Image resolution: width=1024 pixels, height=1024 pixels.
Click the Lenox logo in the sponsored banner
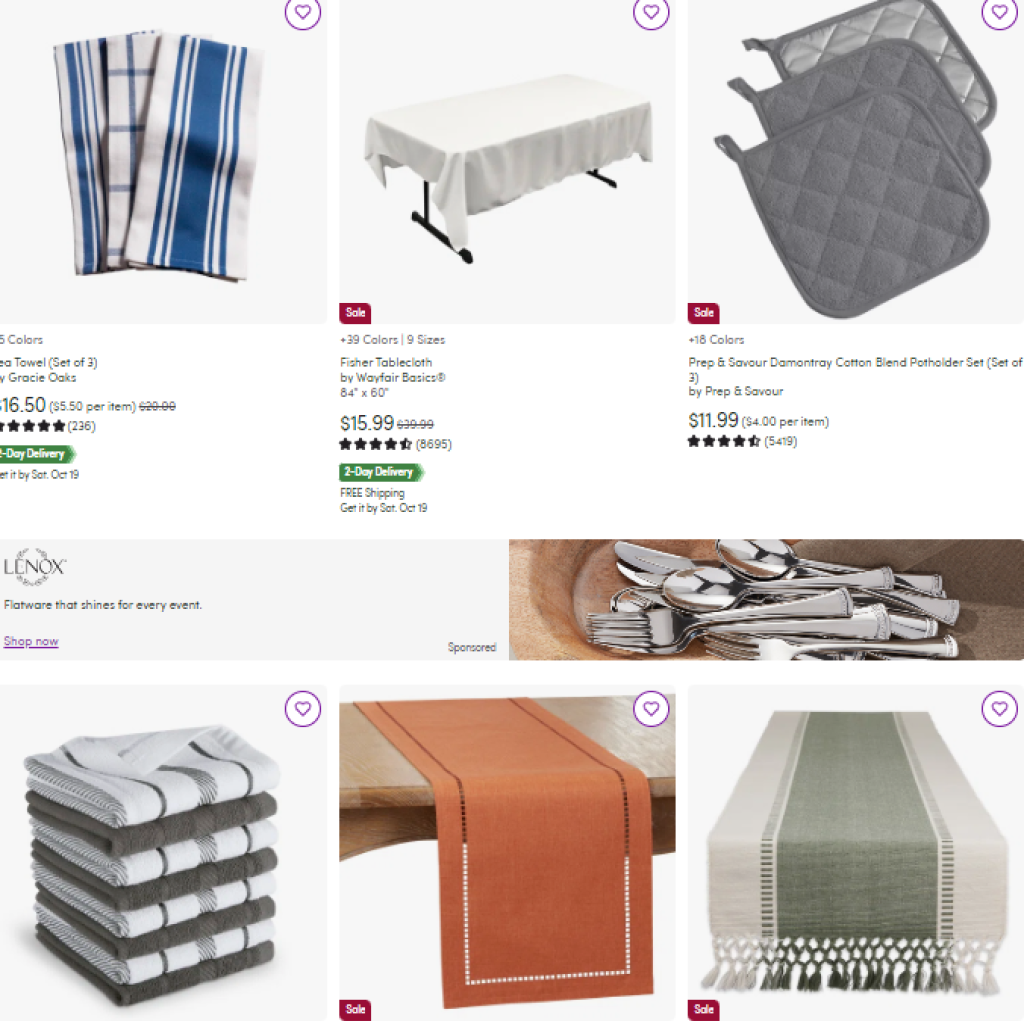[x=35, y=566]
